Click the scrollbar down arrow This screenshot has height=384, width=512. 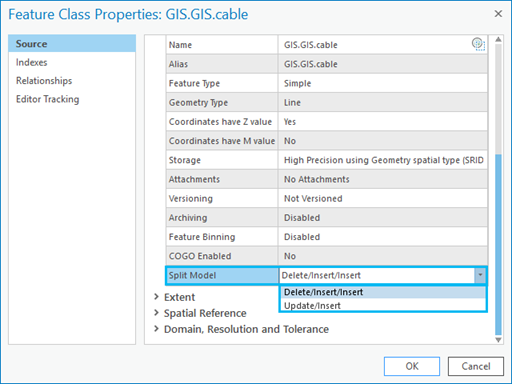click(498, 340)
